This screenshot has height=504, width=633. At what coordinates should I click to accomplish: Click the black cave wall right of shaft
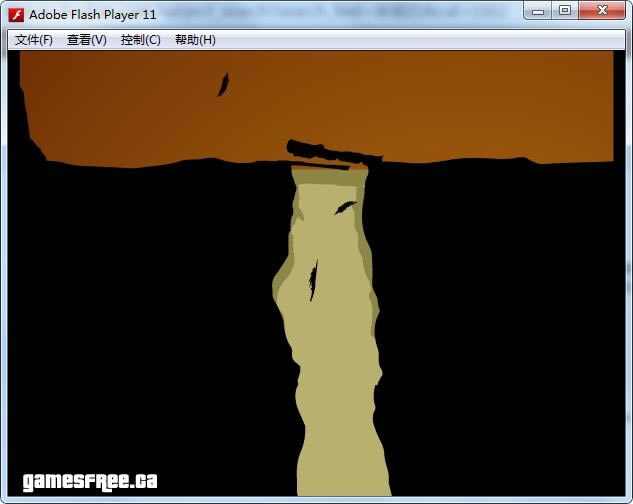click(500, 300)
